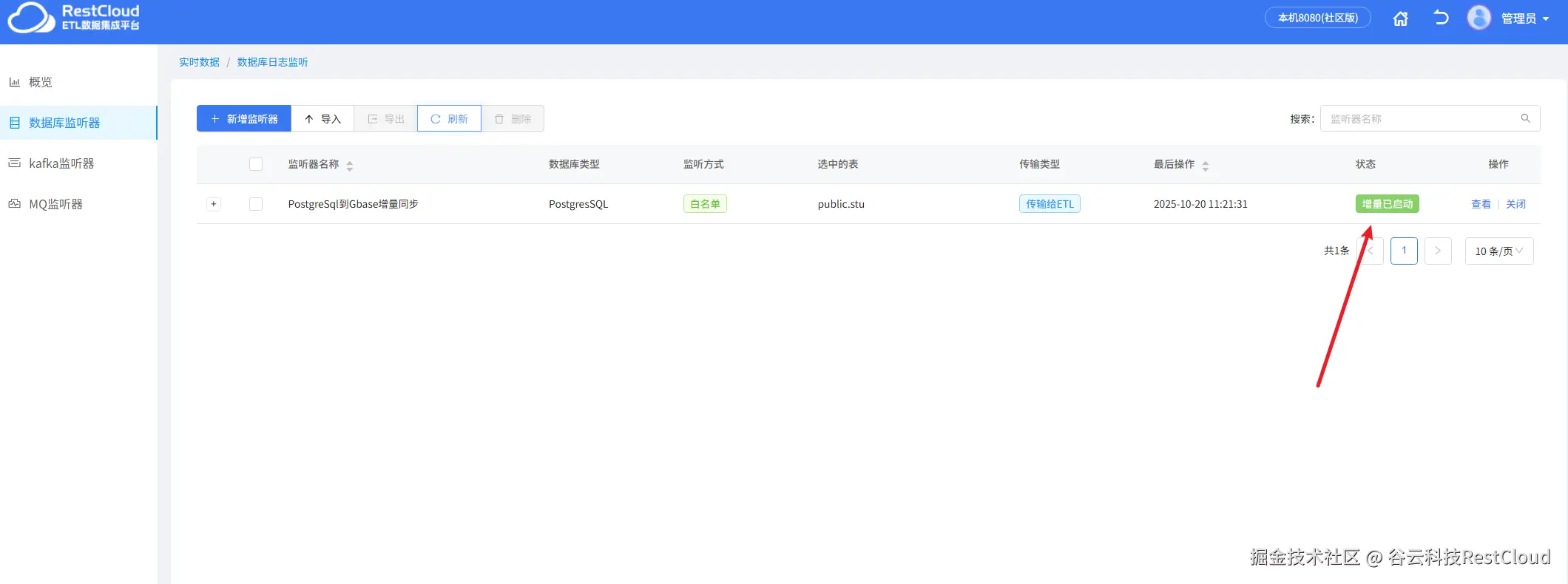Viewport: 1568px width, 584px height.
Task: Click the public.stu table cell
Action: (x=841, y=204)
